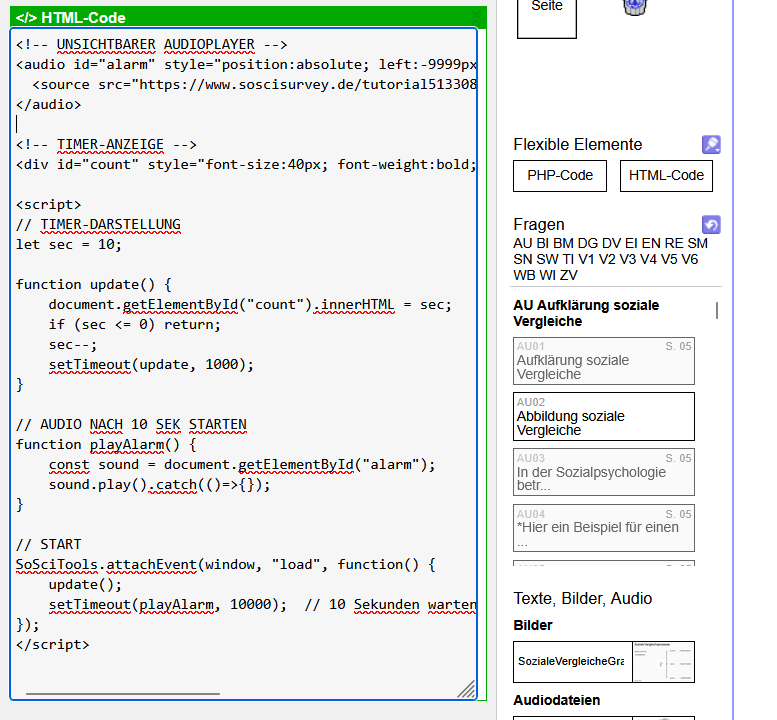Click the question list vertical scrollbar
This screenshot has width=777, height=720.
point(717,310)
